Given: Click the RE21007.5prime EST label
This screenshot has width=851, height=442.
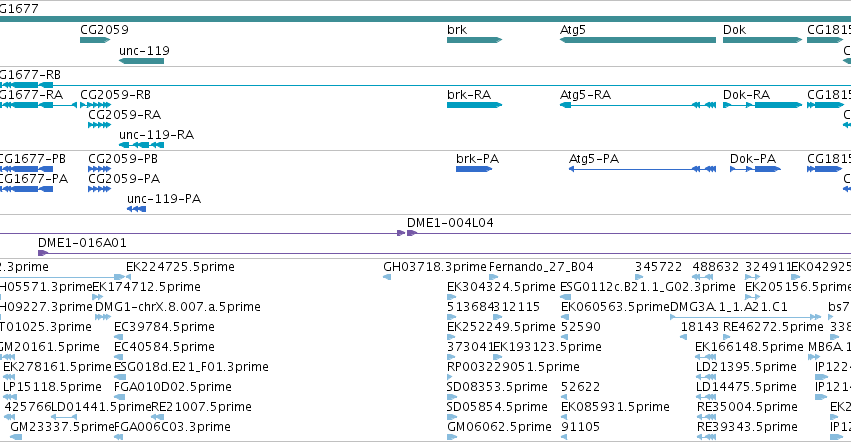Looking at the screenshot, I should coord(201,407).
